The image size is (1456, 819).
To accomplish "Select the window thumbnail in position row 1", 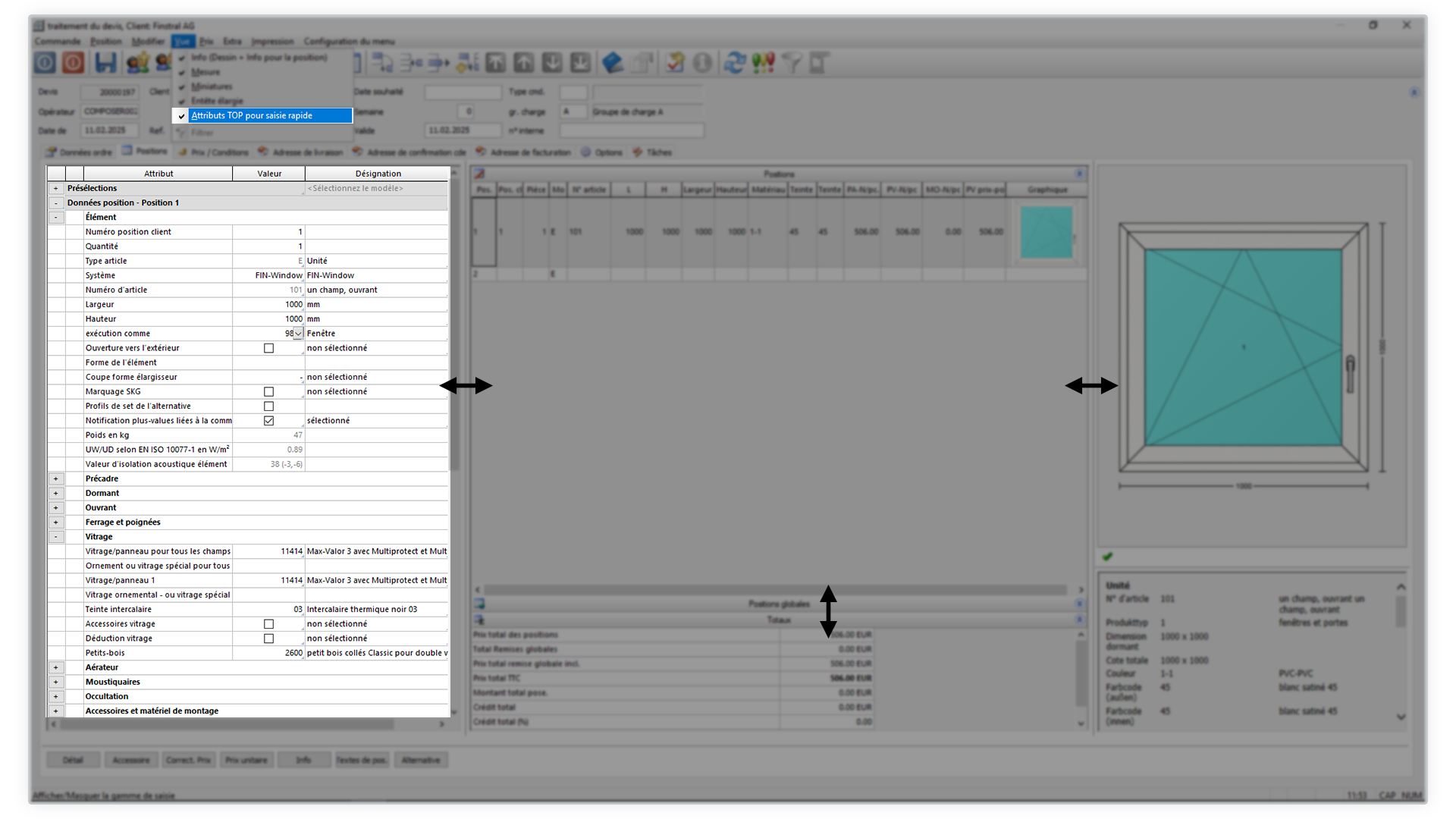I will point(1046,232).
